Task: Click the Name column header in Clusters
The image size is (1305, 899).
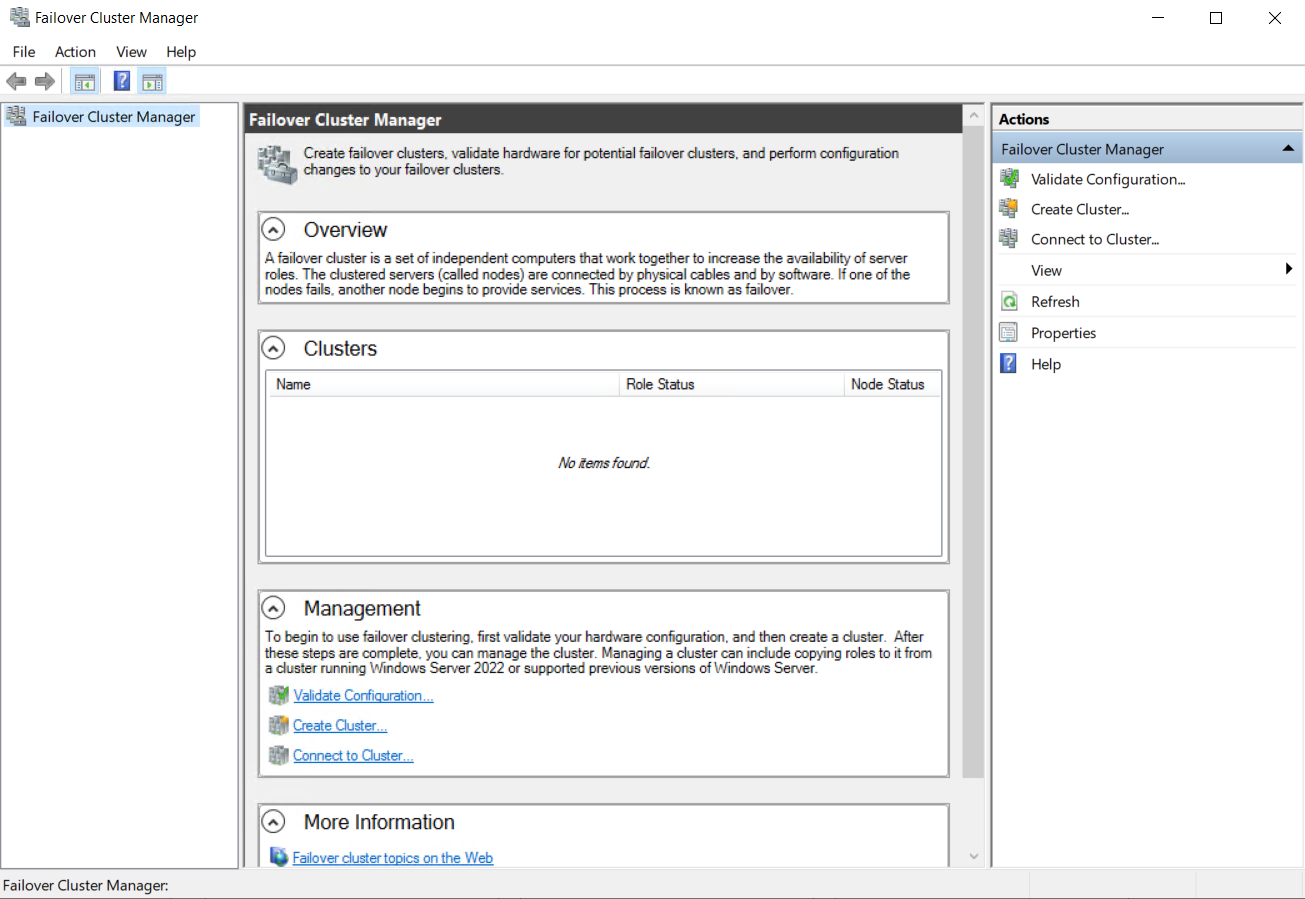Action: (x=444, y=384)
